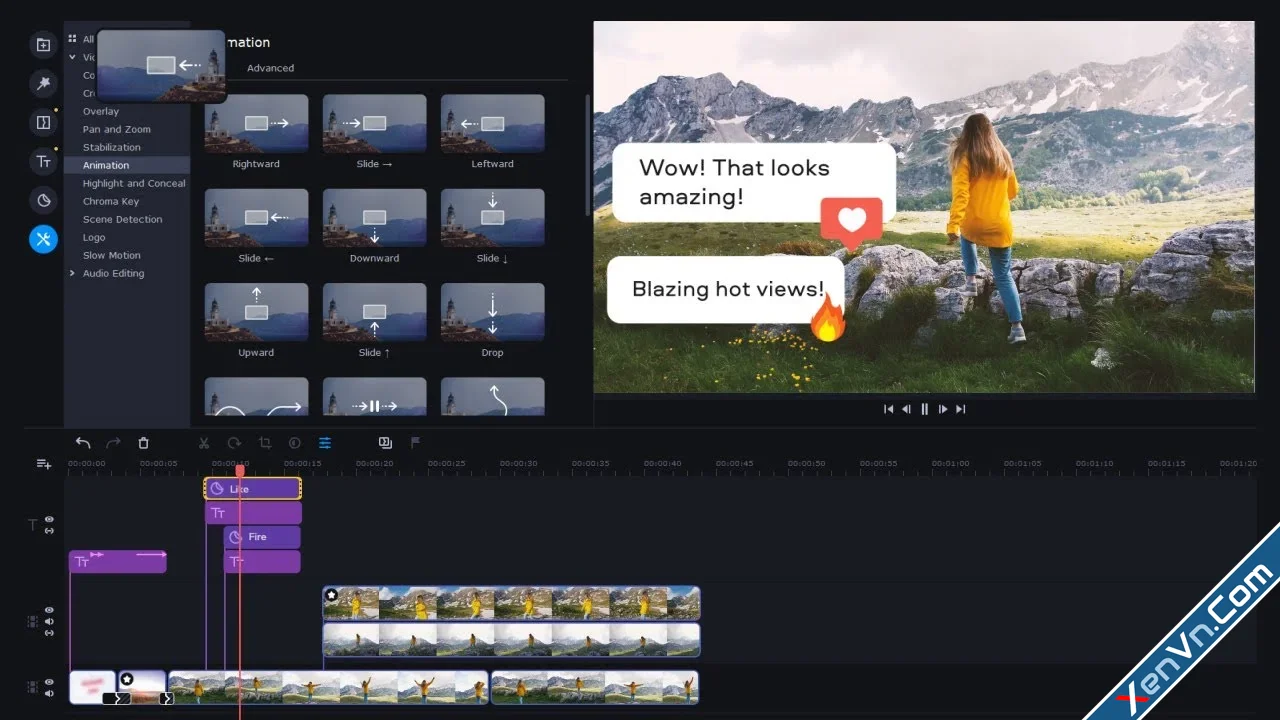Redo action in timeline toolbar
This screenshot has height=720, width=1280.
click(113, 443)
